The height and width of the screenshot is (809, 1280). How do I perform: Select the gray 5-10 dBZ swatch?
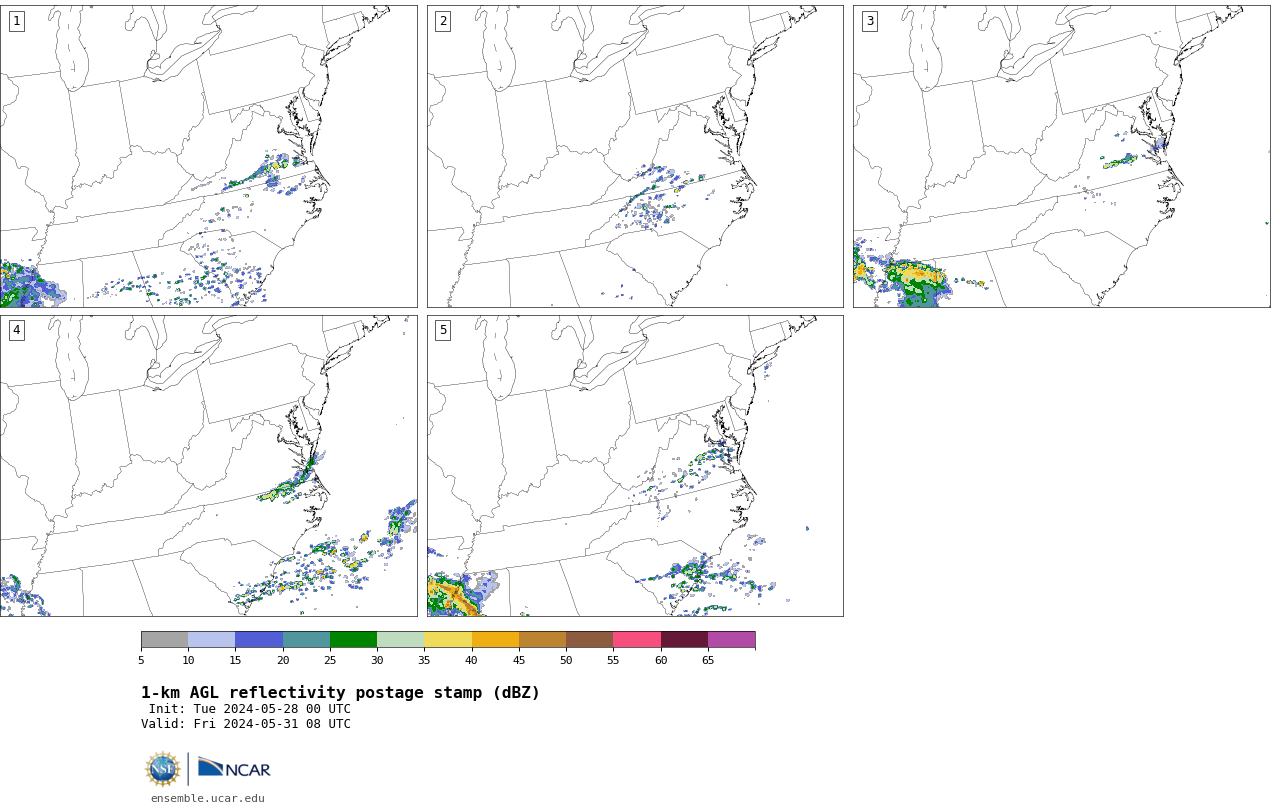164,640
